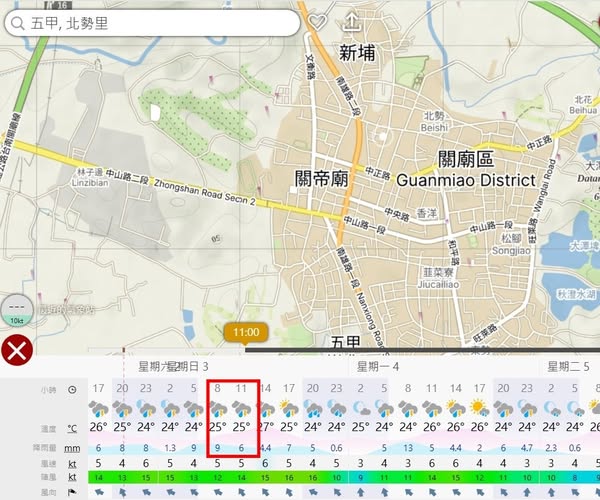Close the forecast panel with red X

(16, 349)
